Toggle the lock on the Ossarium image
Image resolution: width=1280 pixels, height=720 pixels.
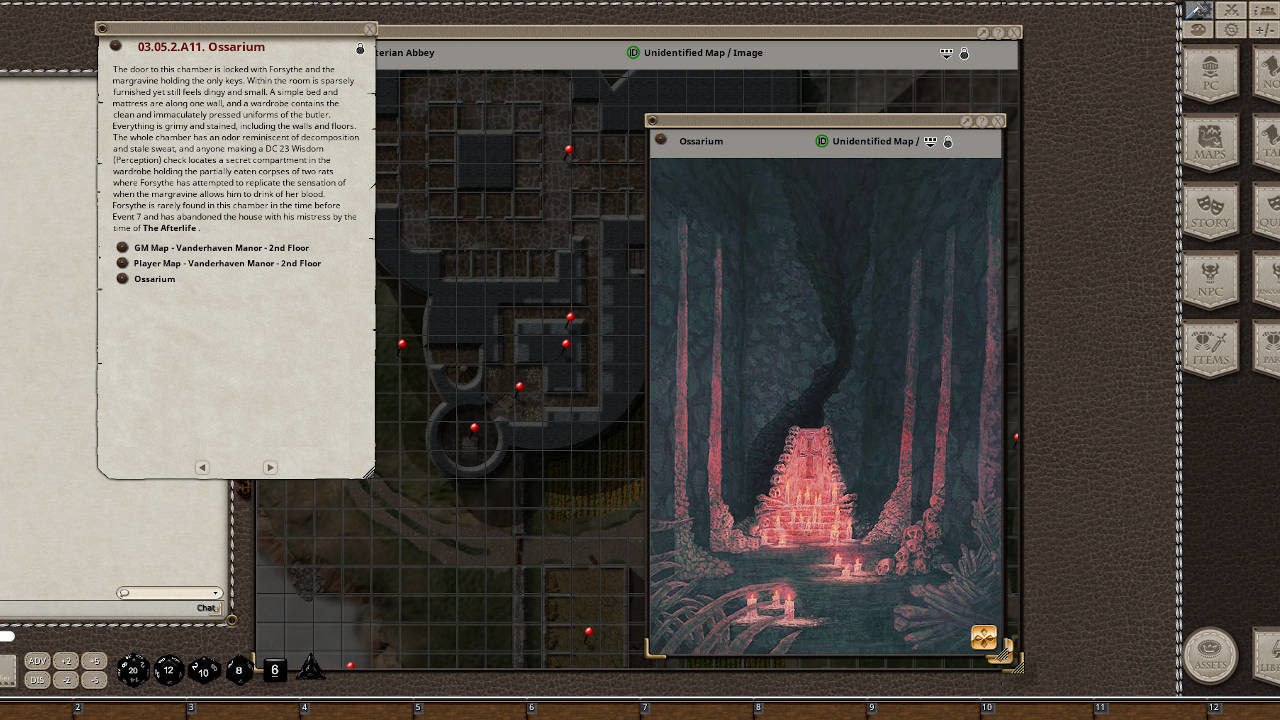click(948, 142)
